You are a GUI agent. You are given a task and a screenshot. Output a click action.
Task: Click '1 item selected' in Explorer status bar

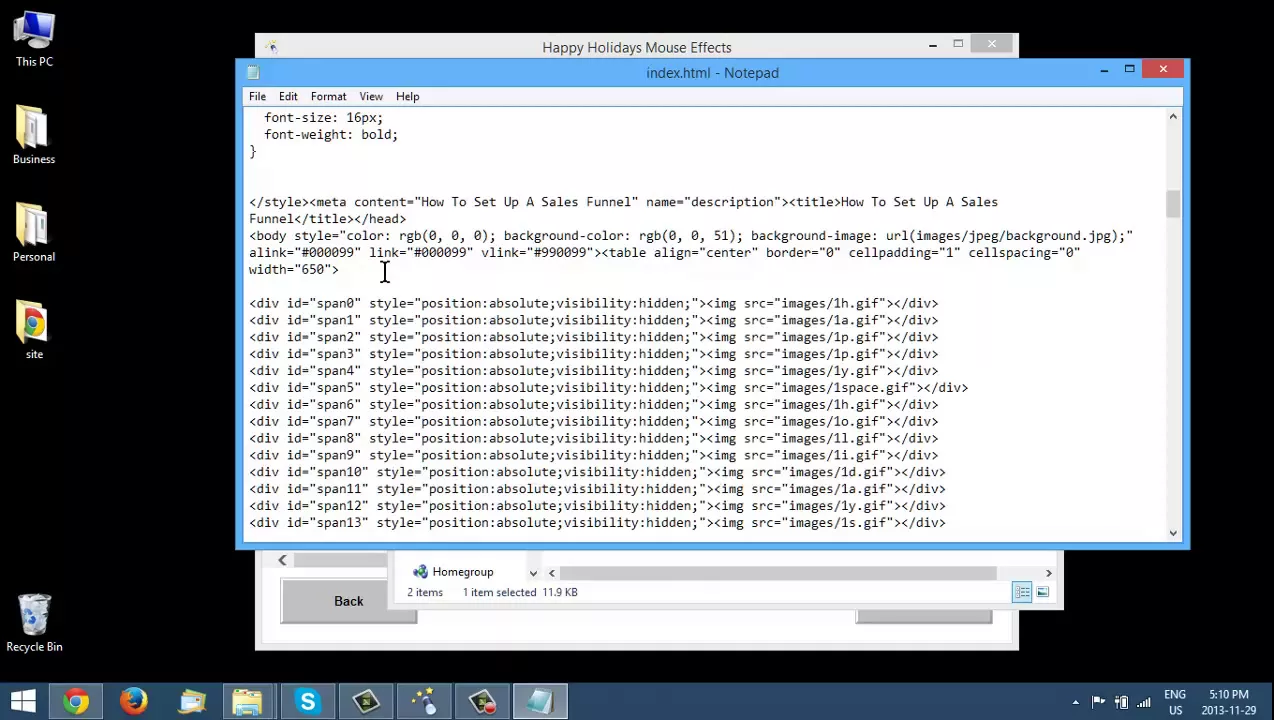point(499,592)
